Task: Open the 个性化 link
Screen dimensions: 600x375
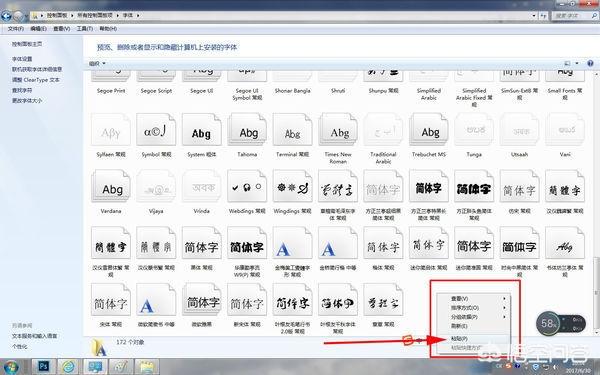Action: [x=19, y=346]
